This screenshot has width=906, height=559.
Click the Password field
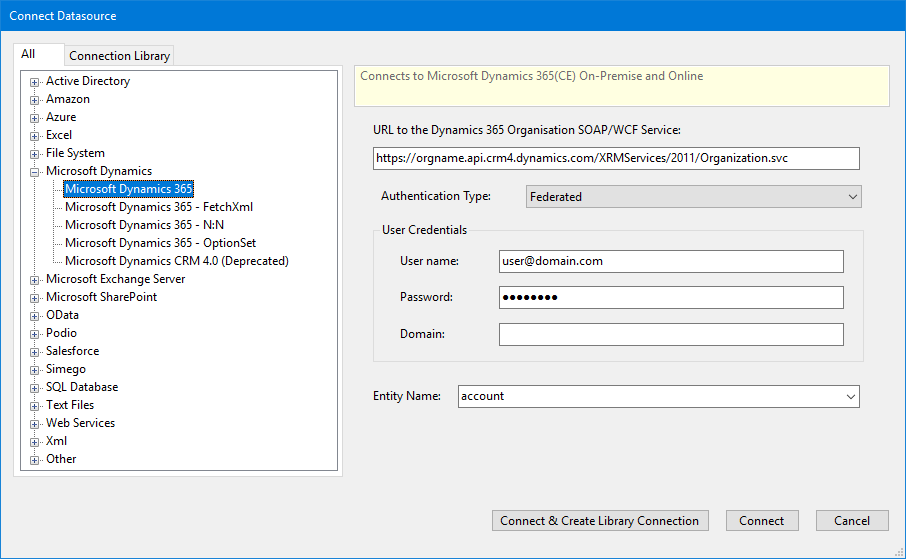[671, 298]
